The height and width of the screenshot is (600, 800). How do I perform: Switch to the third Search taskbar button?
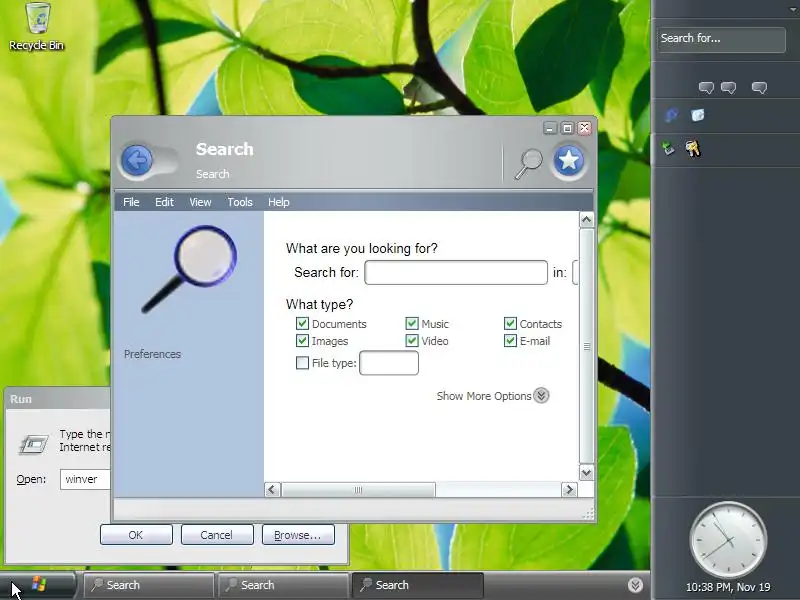[418, 585]
